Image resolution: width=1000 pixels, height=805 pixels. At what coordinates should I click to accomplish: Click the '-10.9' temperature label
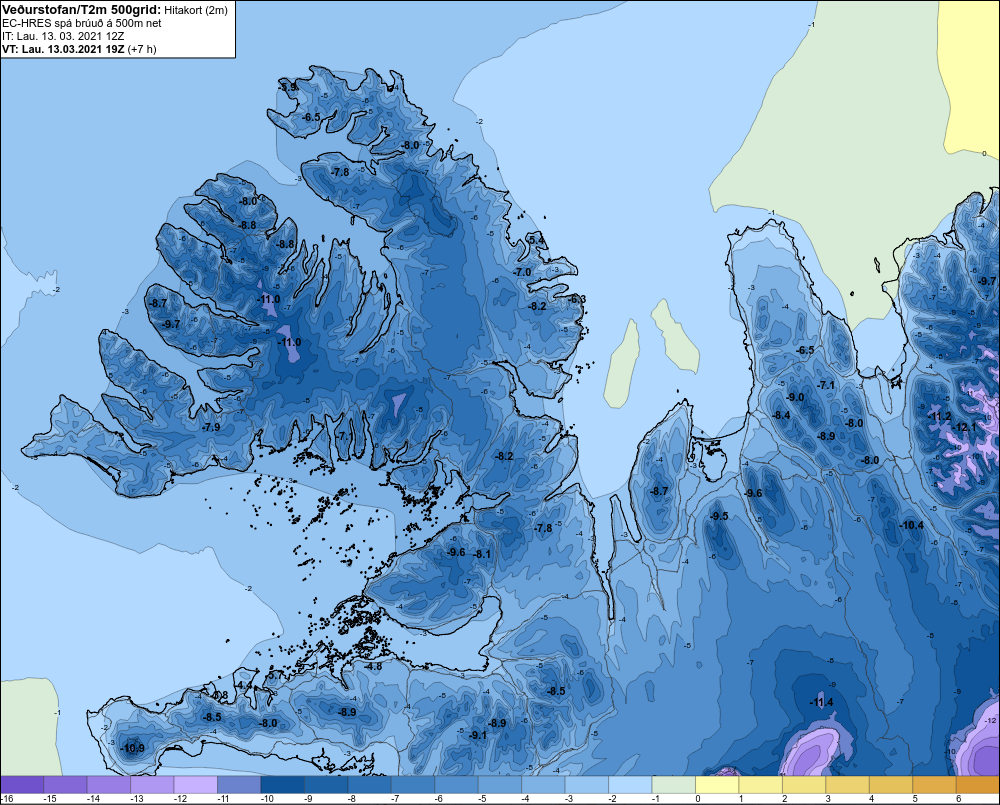[133, 748]
